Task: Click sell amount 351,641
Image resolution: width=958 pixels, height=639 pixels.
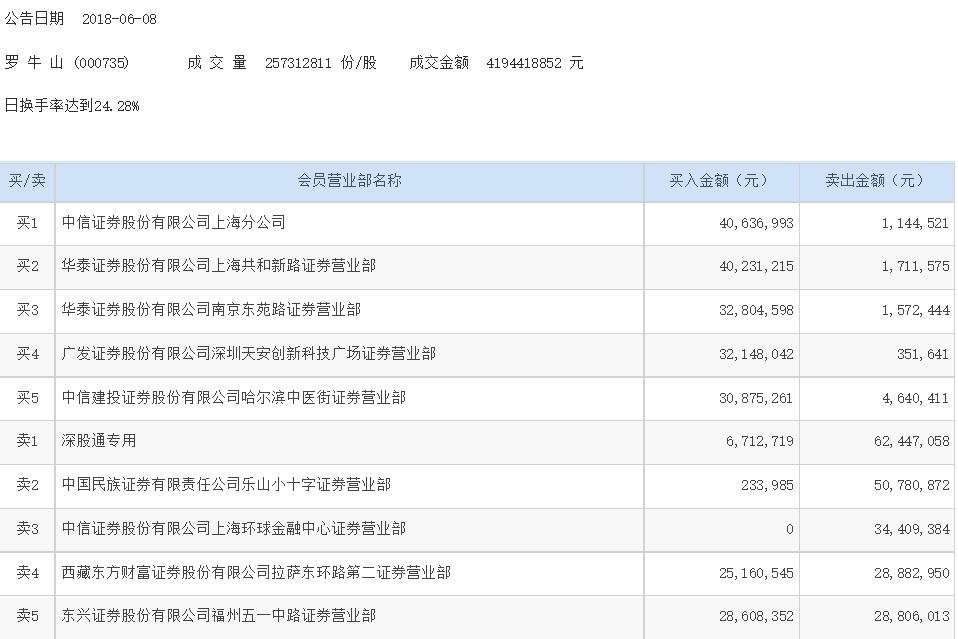Action: click(923, 355)
